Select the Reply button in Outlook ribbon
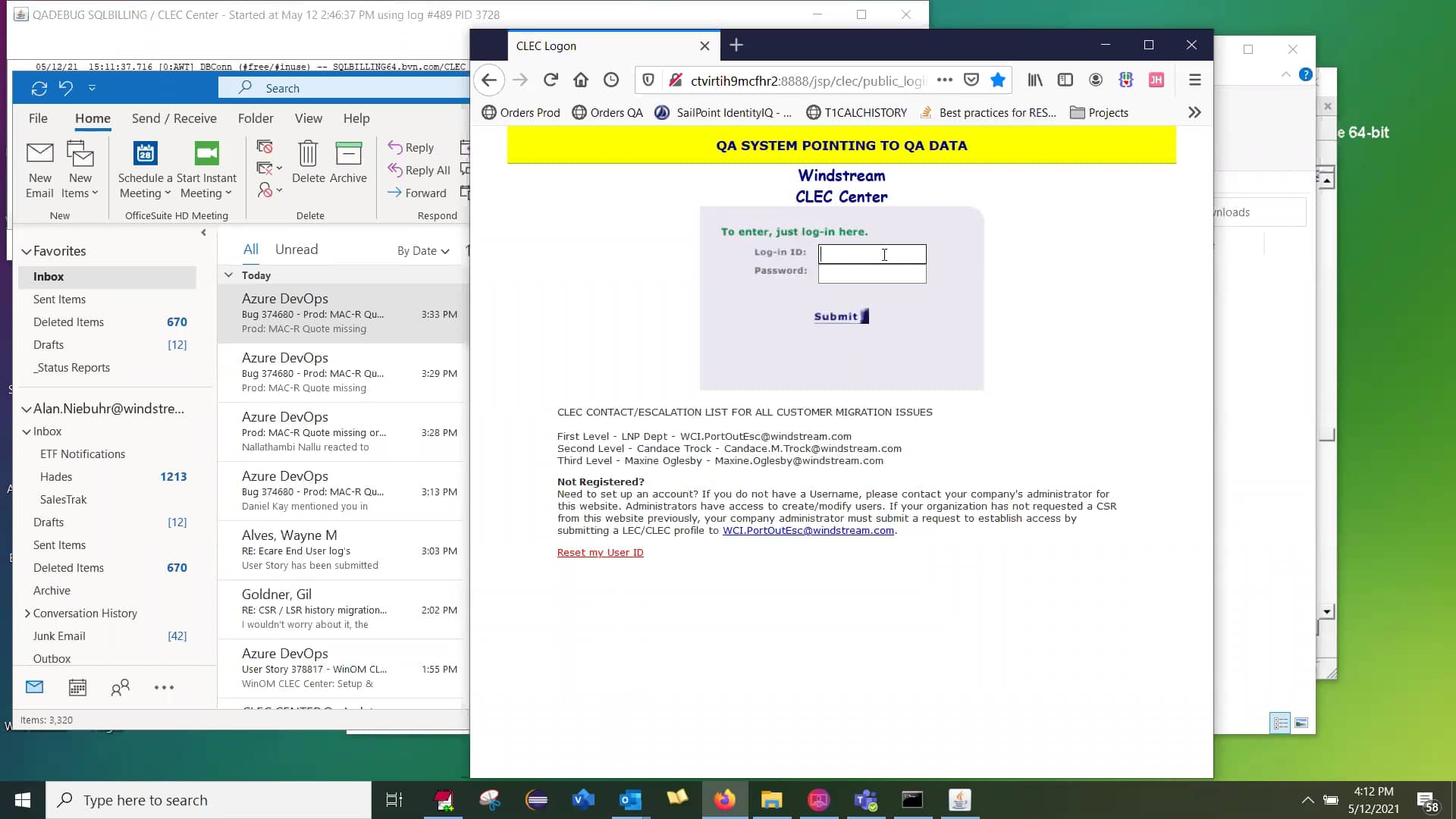 click(412, 147)
